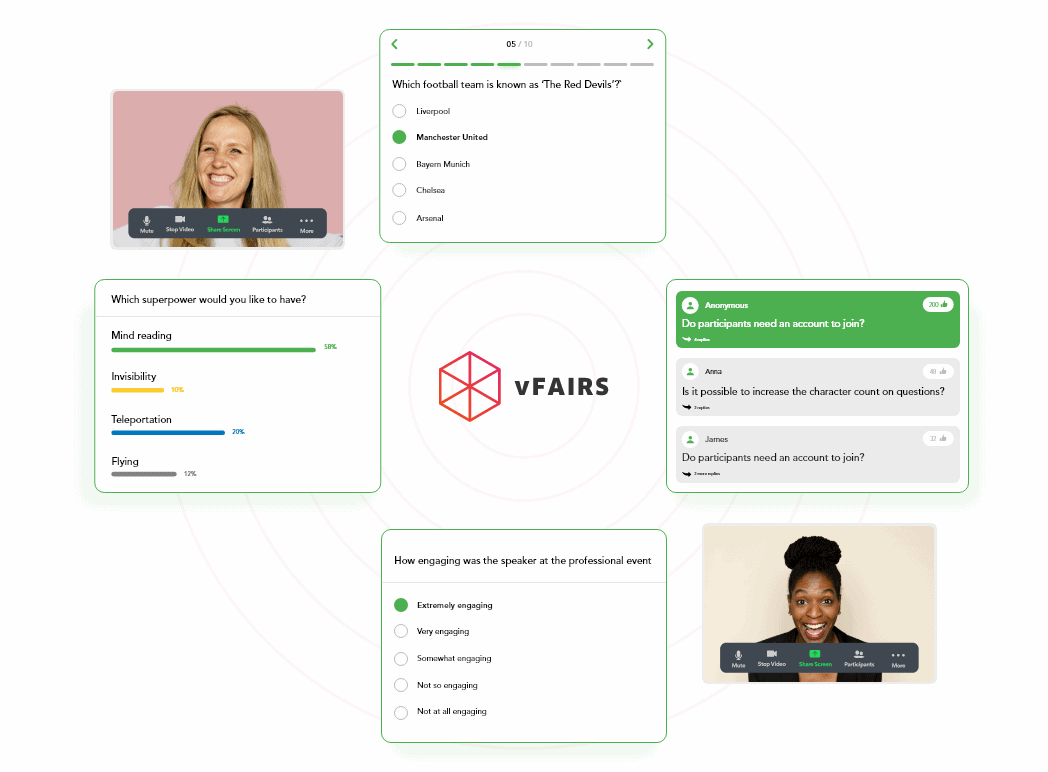
Task: Open More options in the blonde woman's video
Action: (307, 225)
